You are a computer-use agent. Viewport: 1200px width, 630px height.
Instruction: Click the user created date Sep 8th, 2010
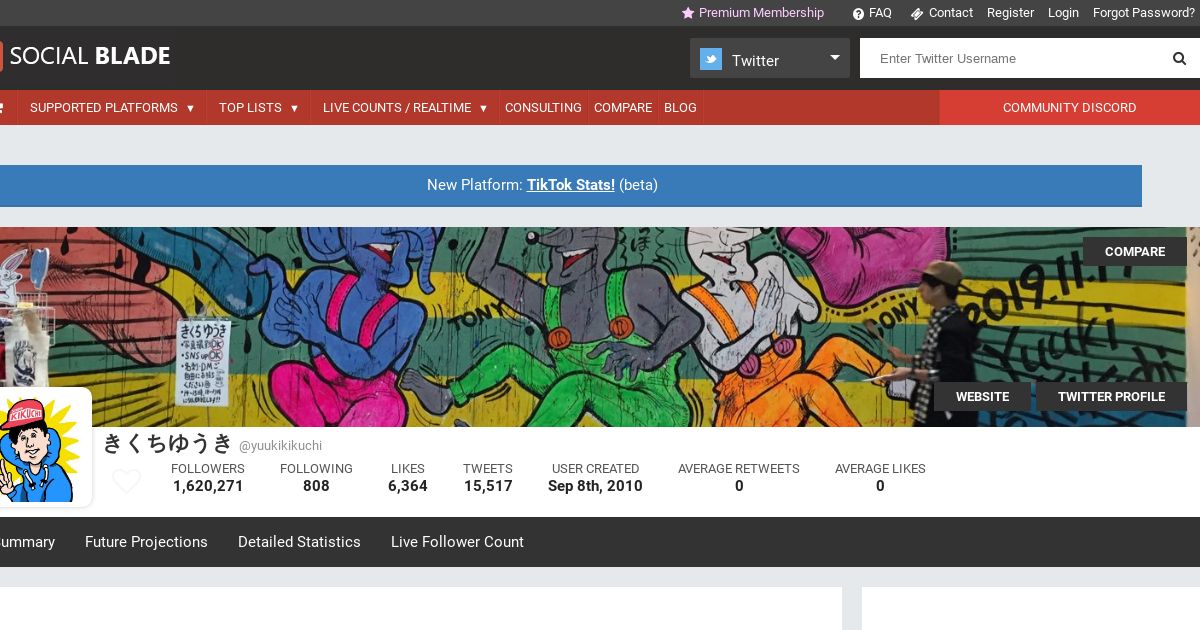pyautogui.click(x=595, y=486)
